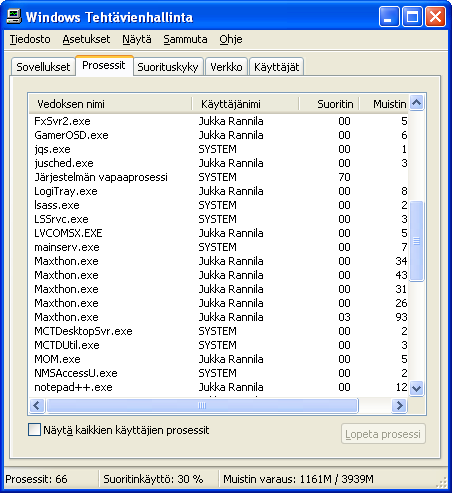Screen dimensions: 452x493
Task: Click the Task Manager title bar icon
Action: tap(14, 16)
